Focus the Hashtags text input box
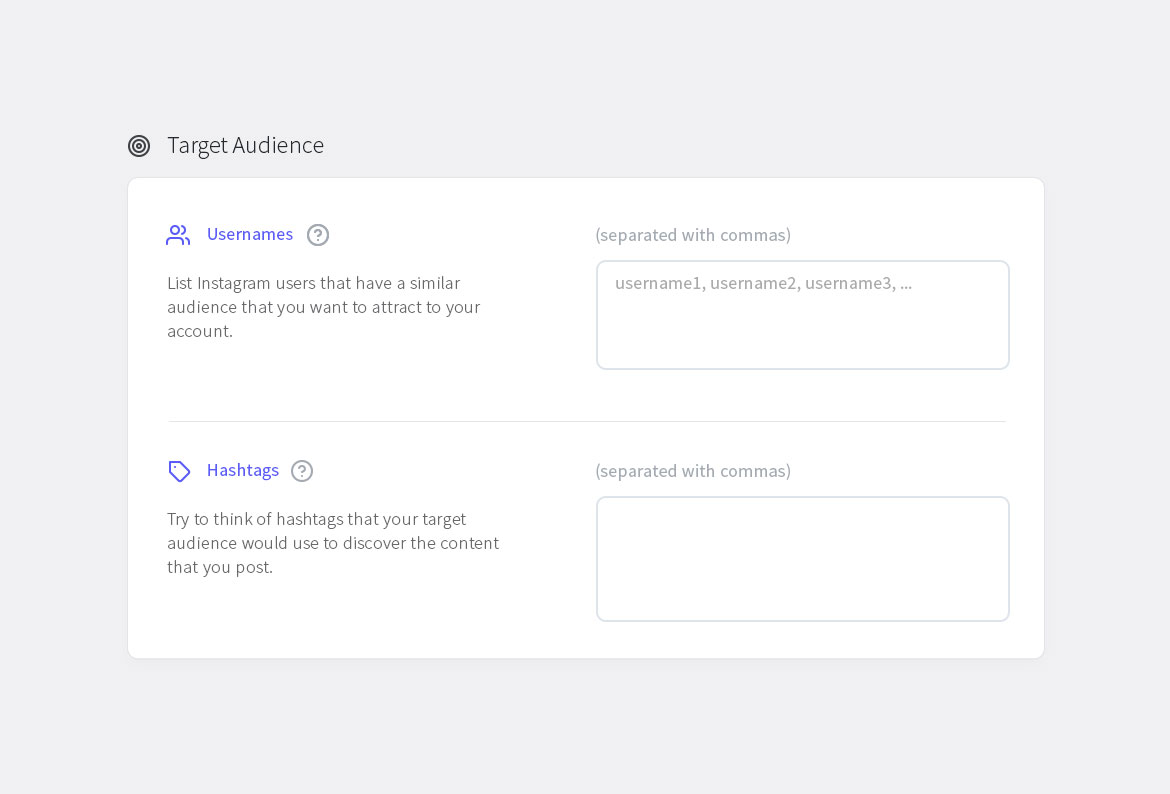 [x=803, y=559]
